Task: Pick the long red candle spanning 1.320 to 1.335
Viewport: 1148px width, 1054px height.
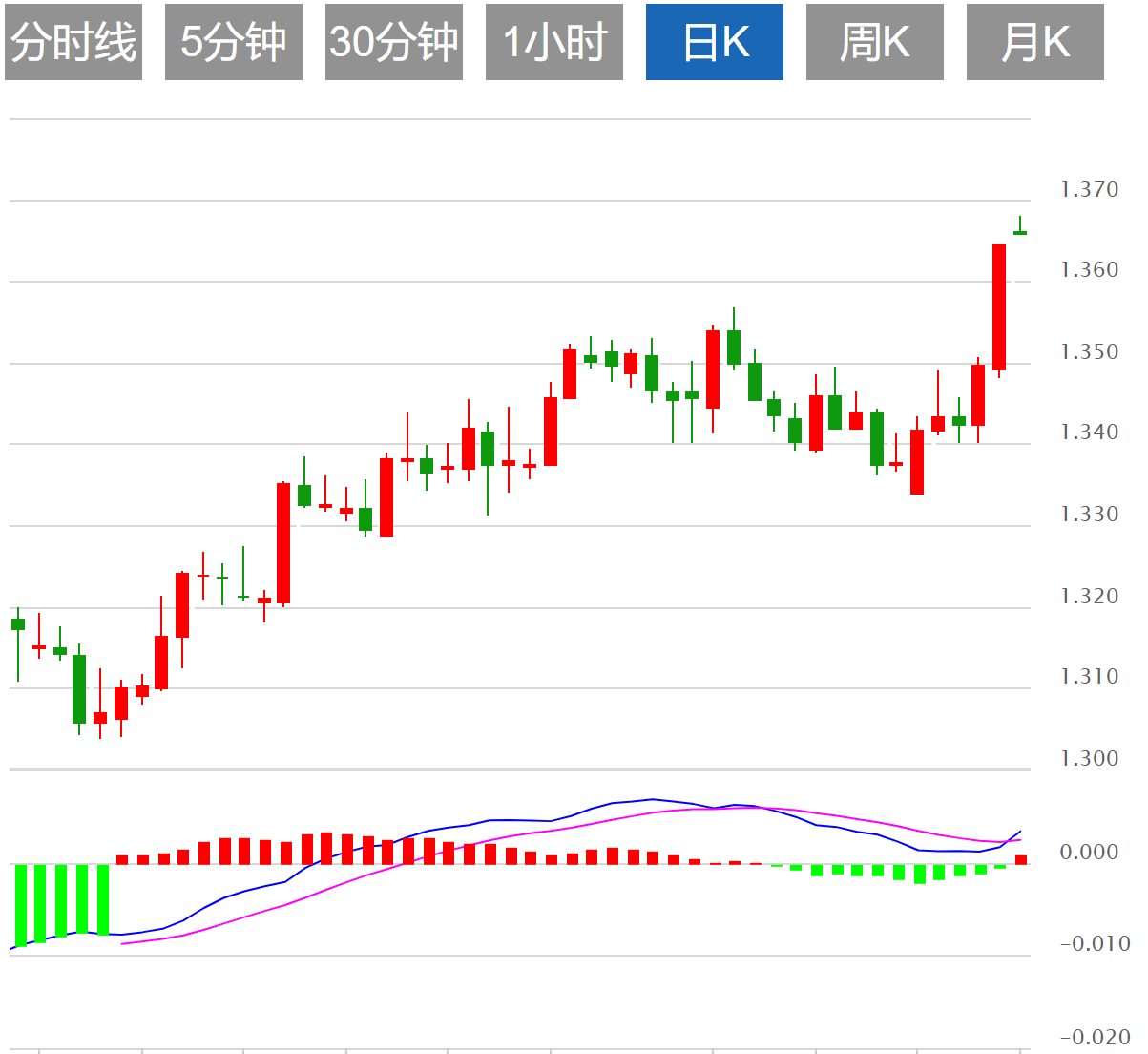Action: pyautogui.click(x=283, y=543)
